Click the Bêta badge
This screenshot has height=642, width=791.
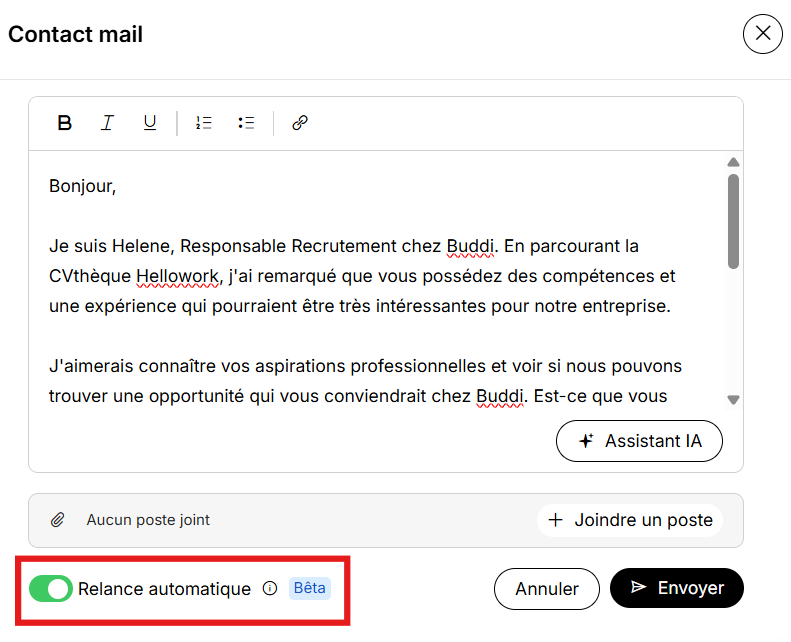310,588
